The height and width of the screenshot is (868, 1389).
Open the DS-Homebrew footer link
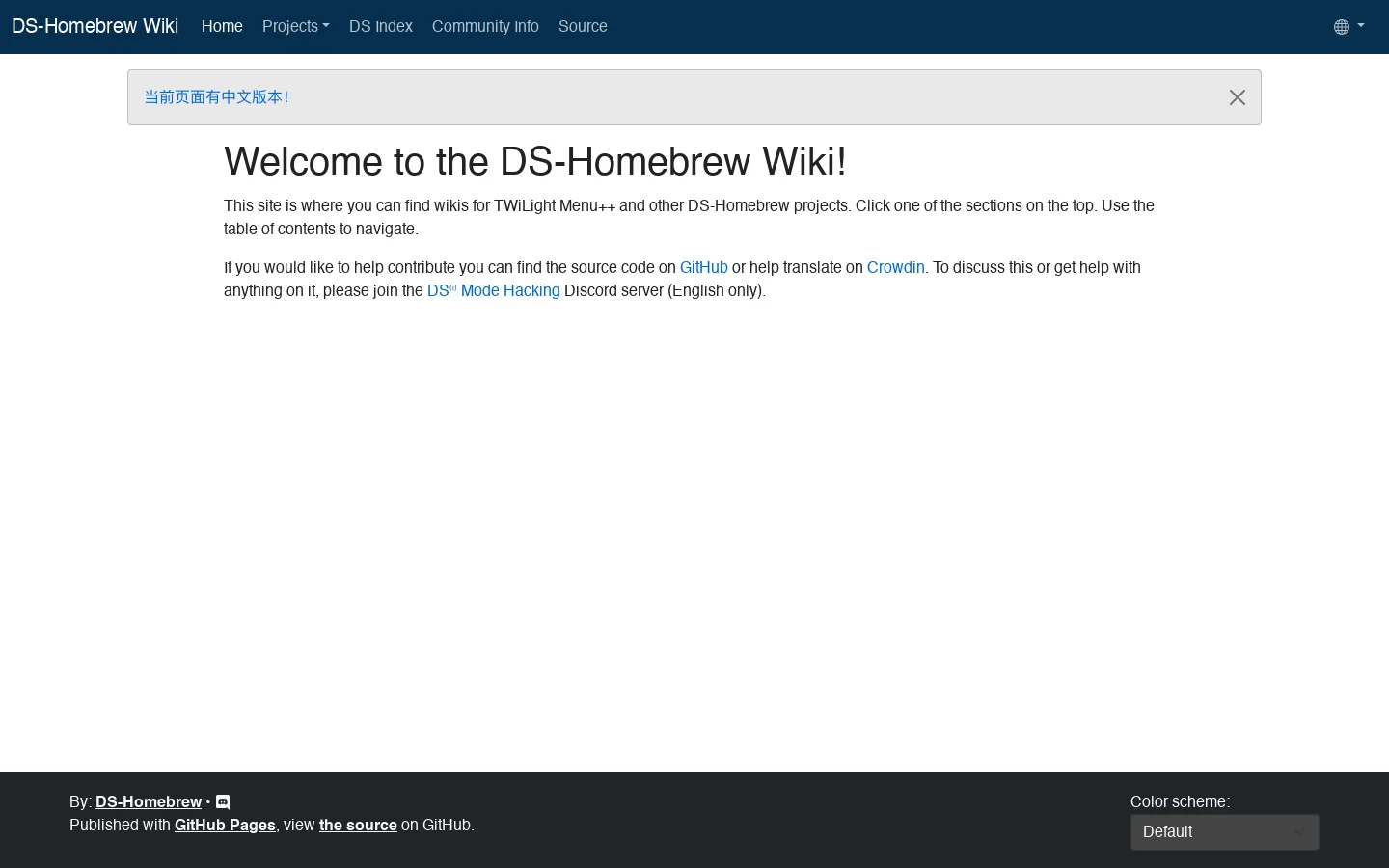tap(149, 802)
